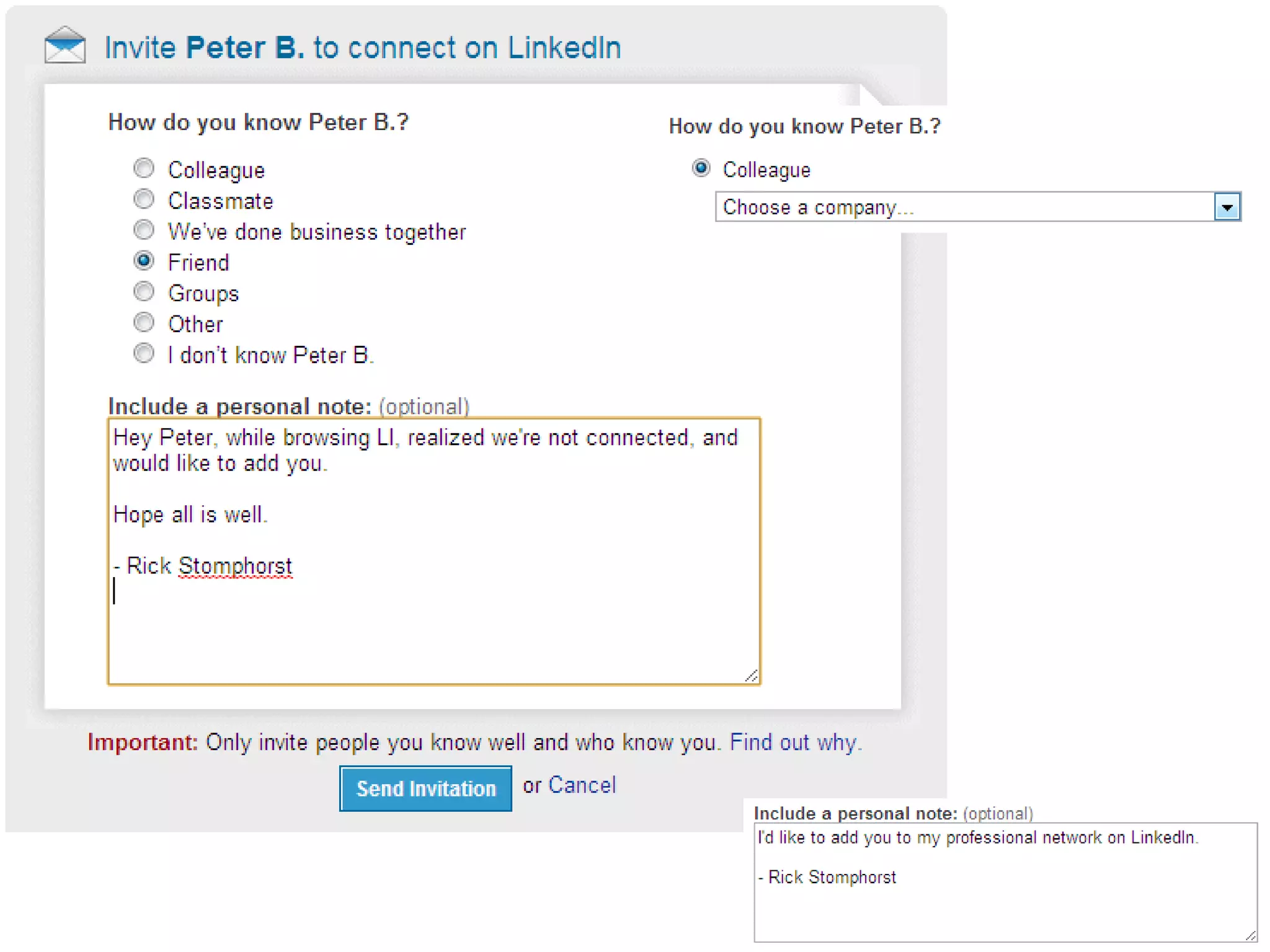The width and height of the screenshot is (1270, 952).
Task: Click the Peter B. name in the heading
Action: (x=245, y=48)
